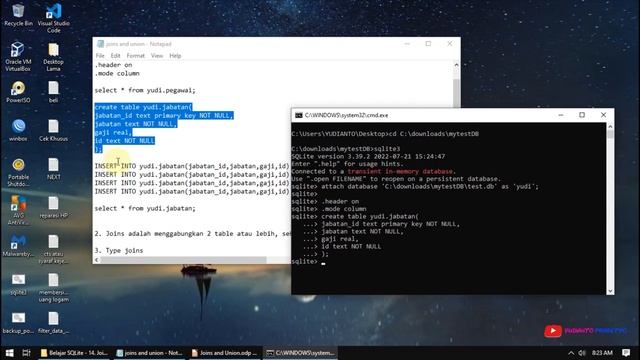The image size is (640, 360).
Task: Switch to joins and union Notepad taskbar item
Action: point(149,353)
